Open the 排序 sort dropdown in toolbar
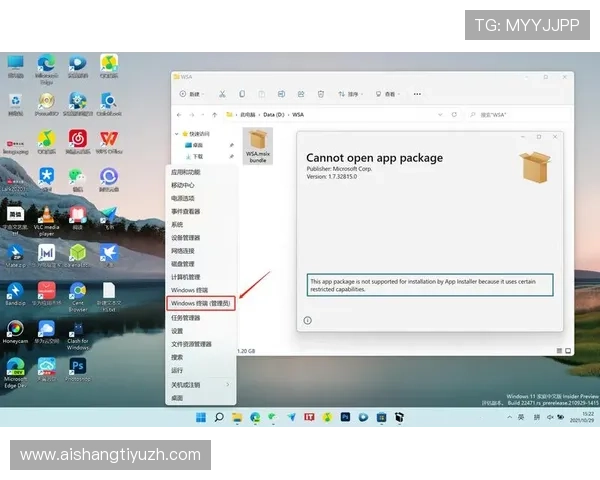Viewport: 600px width, 480px height. [350, 94]
